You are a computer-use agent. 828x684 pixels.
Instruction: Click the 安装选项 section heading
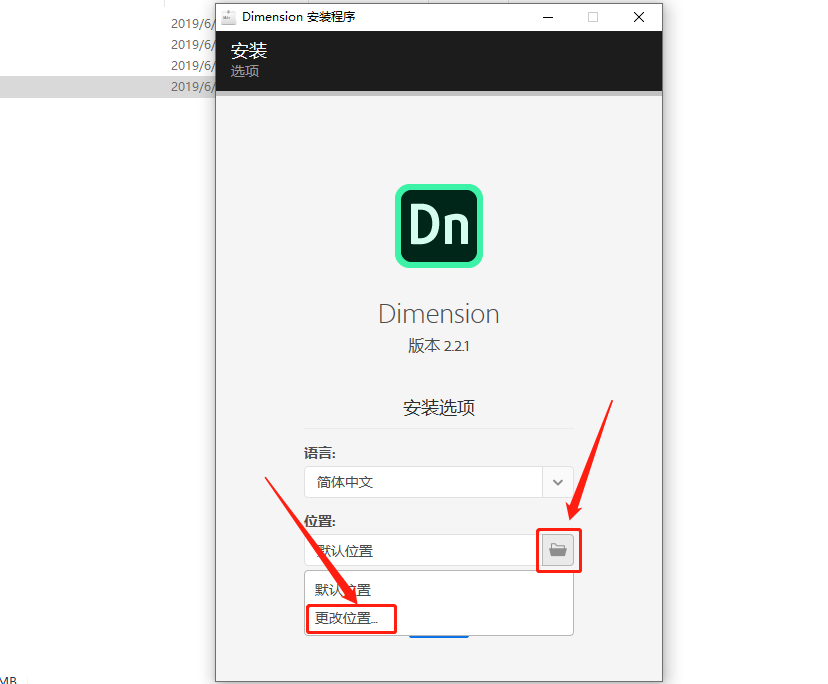(439, 408)
